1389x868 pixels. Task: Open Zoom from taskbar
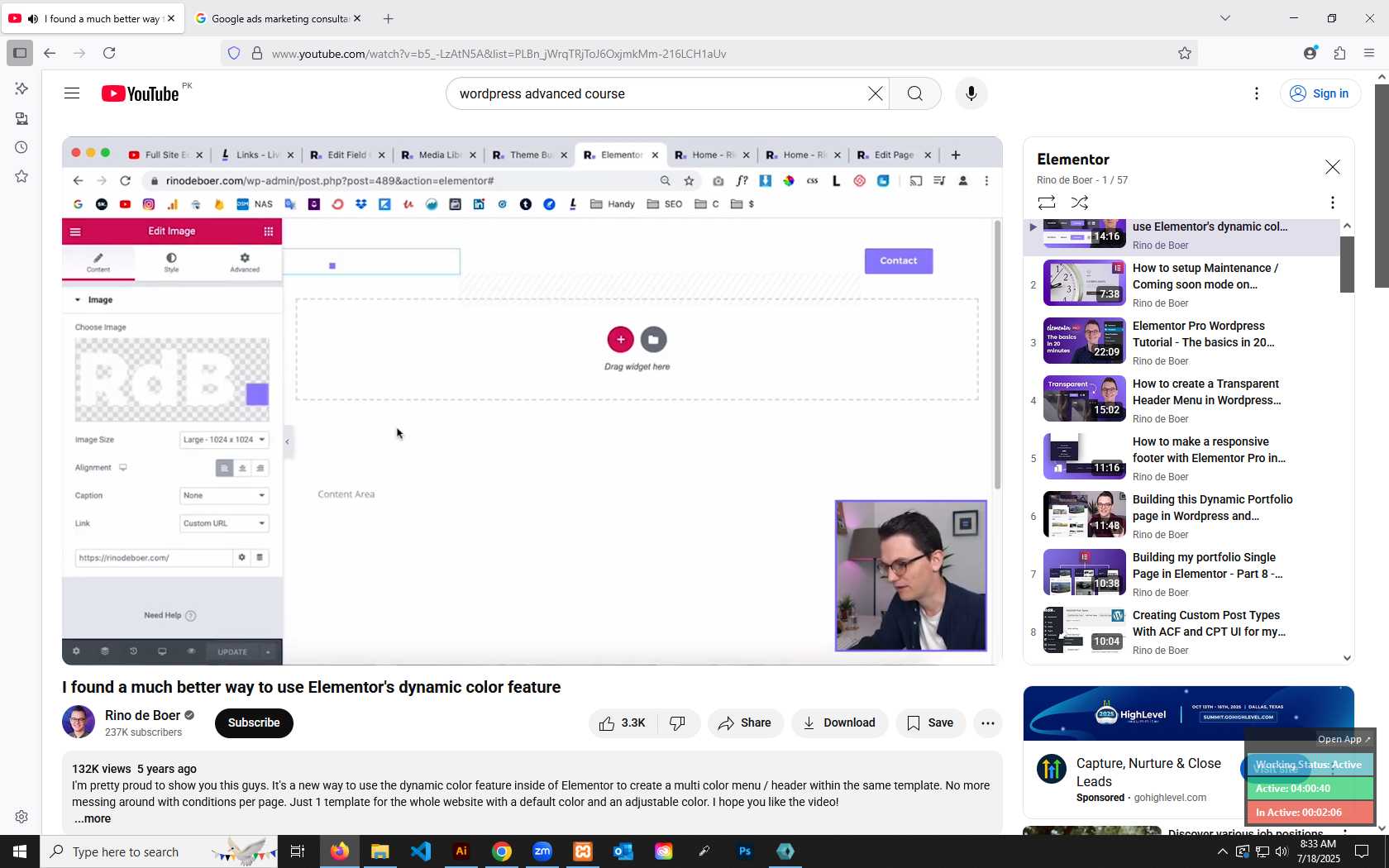point(542,851)
